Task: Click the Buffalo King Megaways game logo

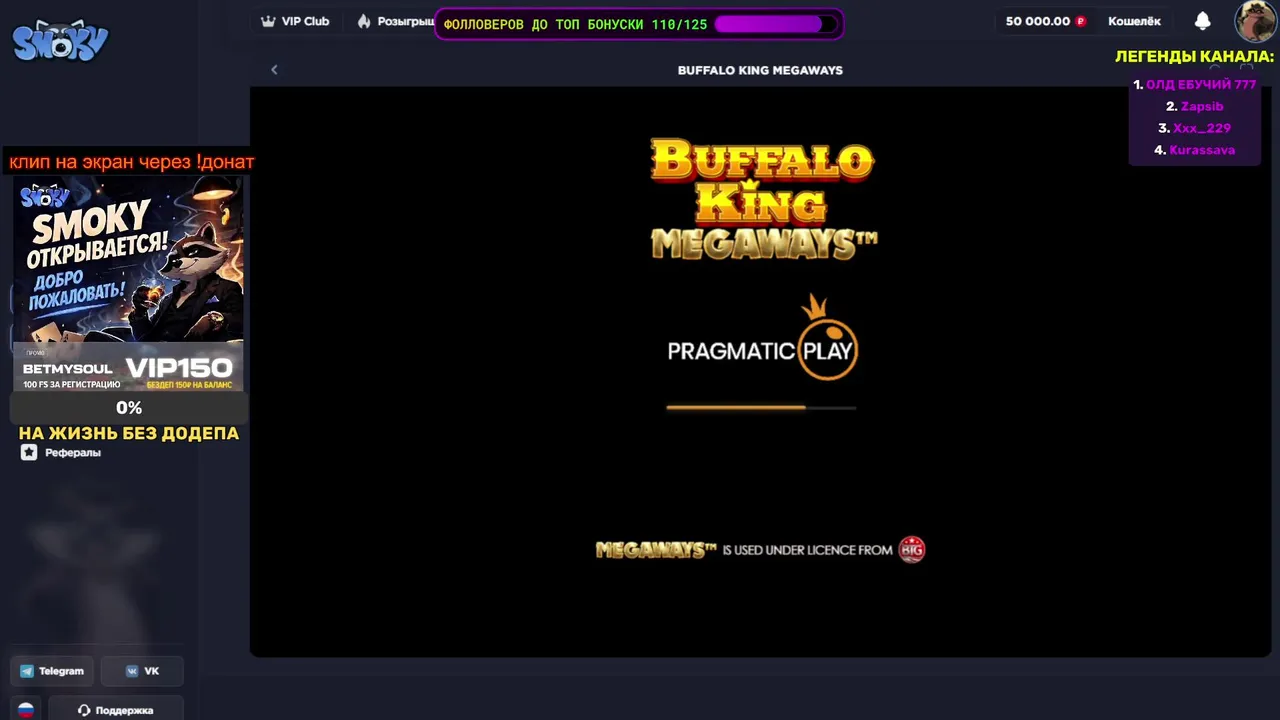Action: (763, 199)
